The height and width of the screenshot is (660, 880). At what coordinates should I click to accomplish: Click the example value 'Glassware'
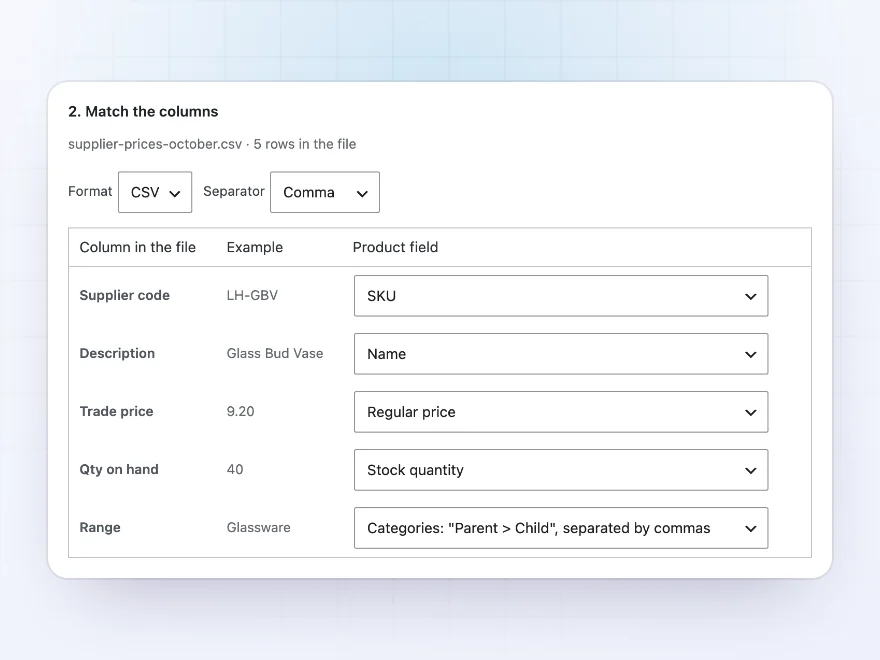(259, 528)
